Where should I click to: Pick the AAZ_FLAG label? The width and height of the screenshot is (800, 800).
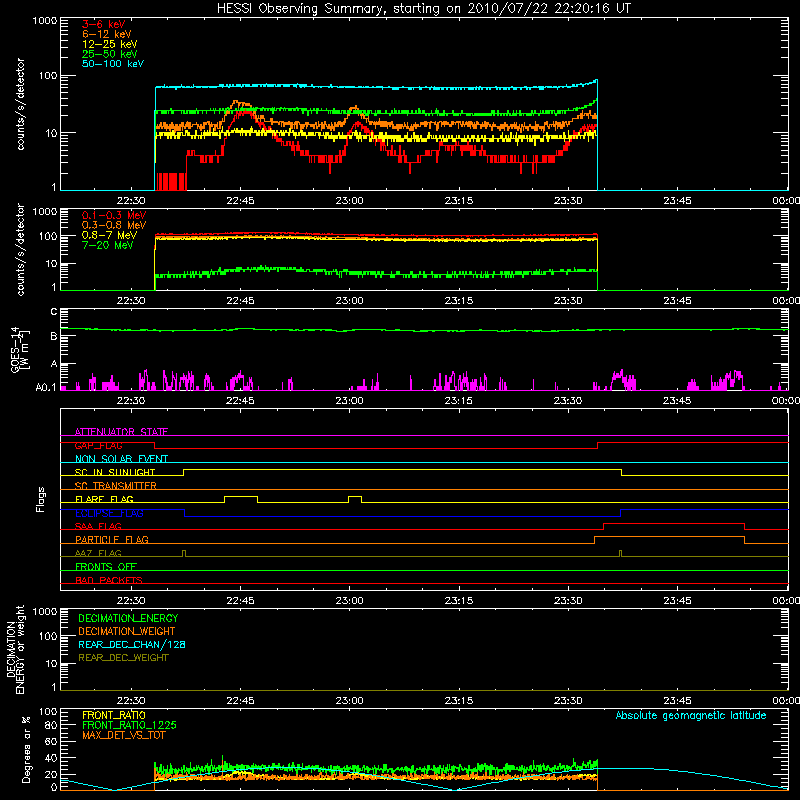[x=98, y=553]
